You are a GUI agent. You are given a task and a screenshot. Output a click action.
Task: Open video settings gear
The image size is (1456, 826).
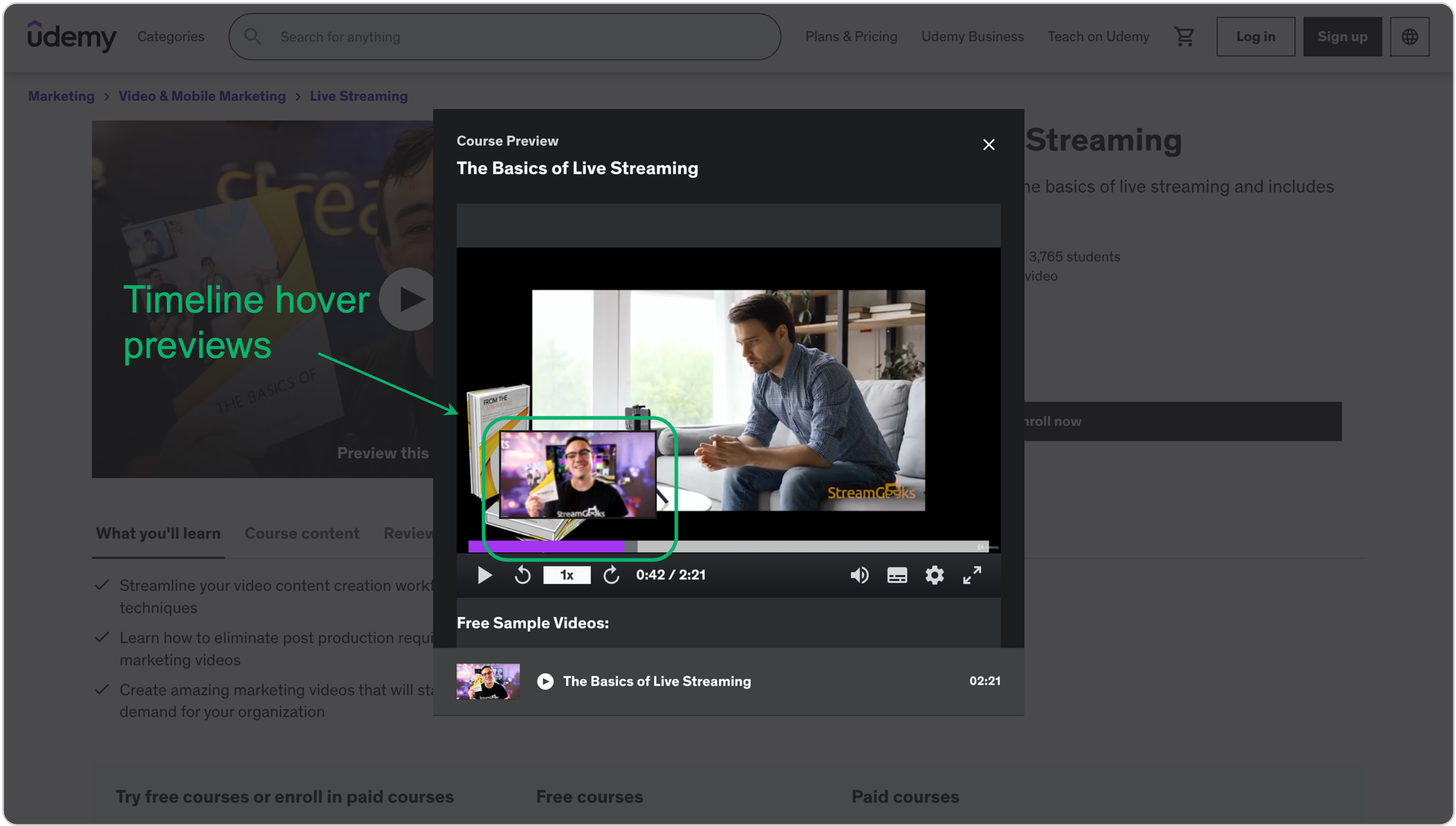(935, 575)
